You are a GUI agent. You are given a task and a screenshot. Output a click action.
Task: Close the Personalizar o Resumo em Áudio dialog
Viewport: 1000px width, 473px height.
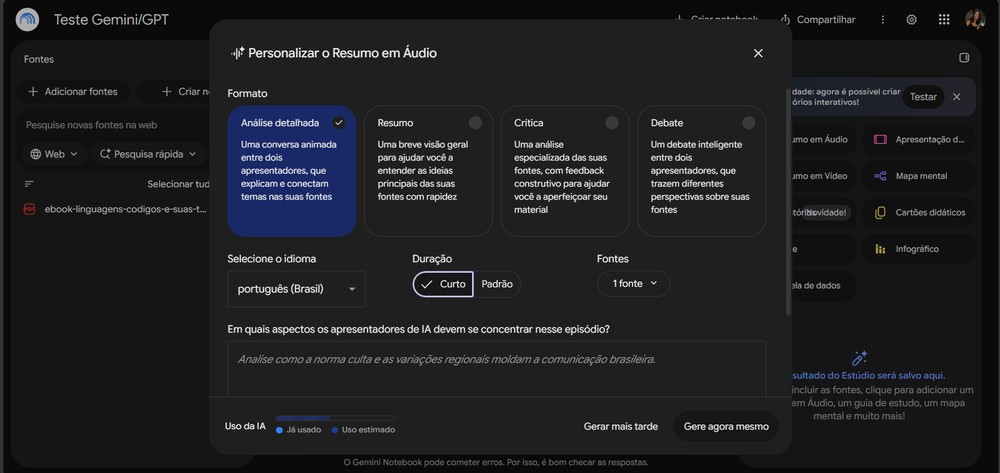coord(758,54)
